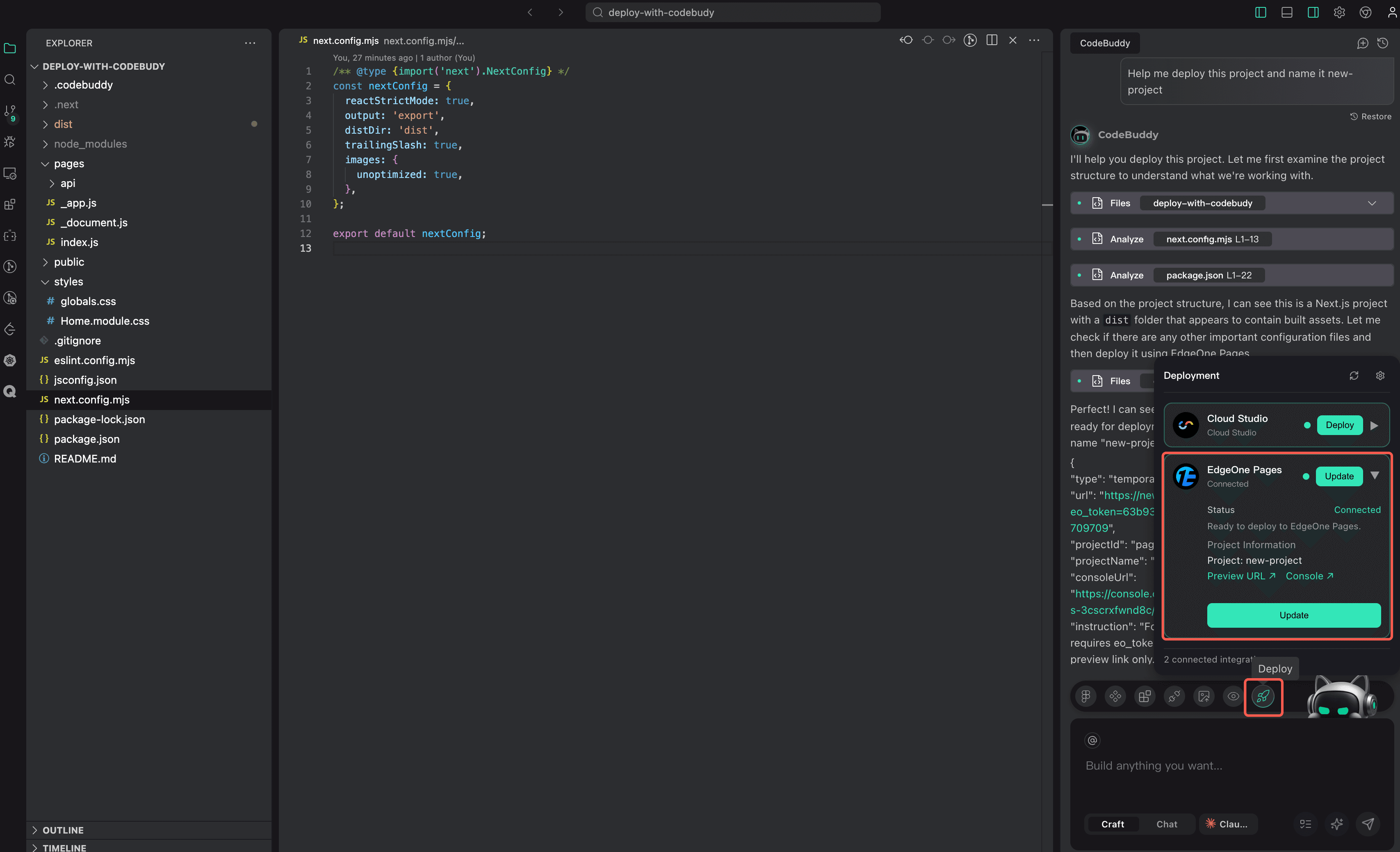Refresh the Deployment panel

point(1354,376)
